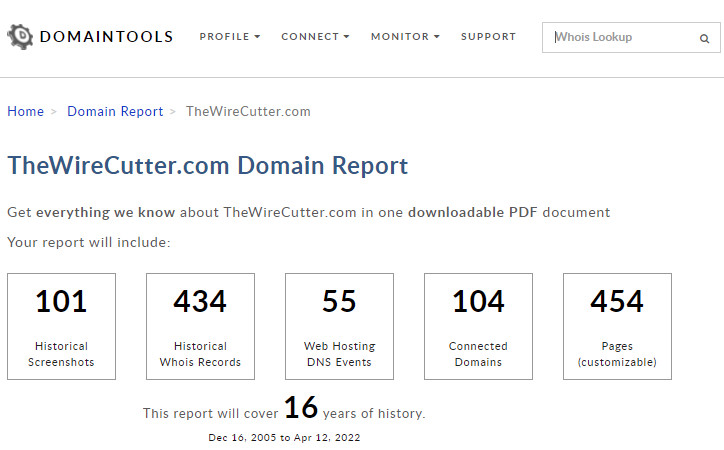Click the Dec 16, 2005 to Apr 12, 2022 date range
This screenshot has width=724, height=450.
pos(284,437)
